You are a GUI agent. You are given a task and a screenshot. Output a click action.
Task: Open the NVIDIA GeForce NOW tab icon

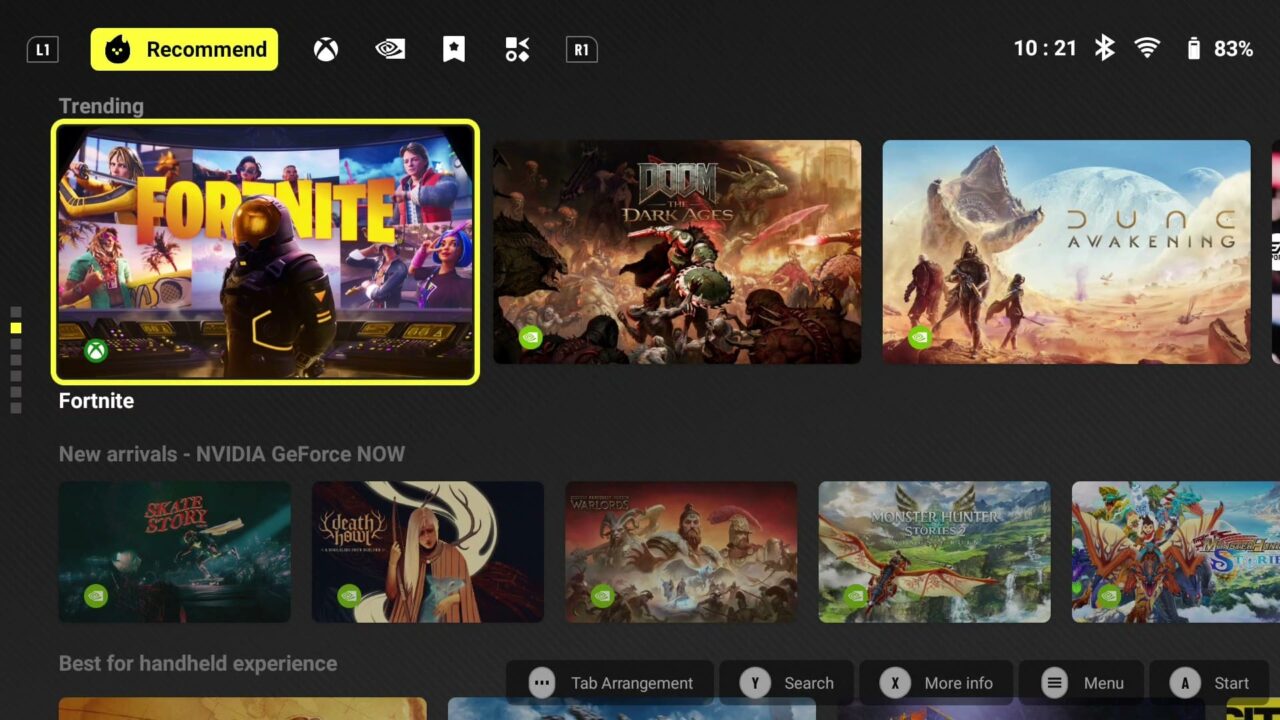pyautogui.click(x=390, y=50)
